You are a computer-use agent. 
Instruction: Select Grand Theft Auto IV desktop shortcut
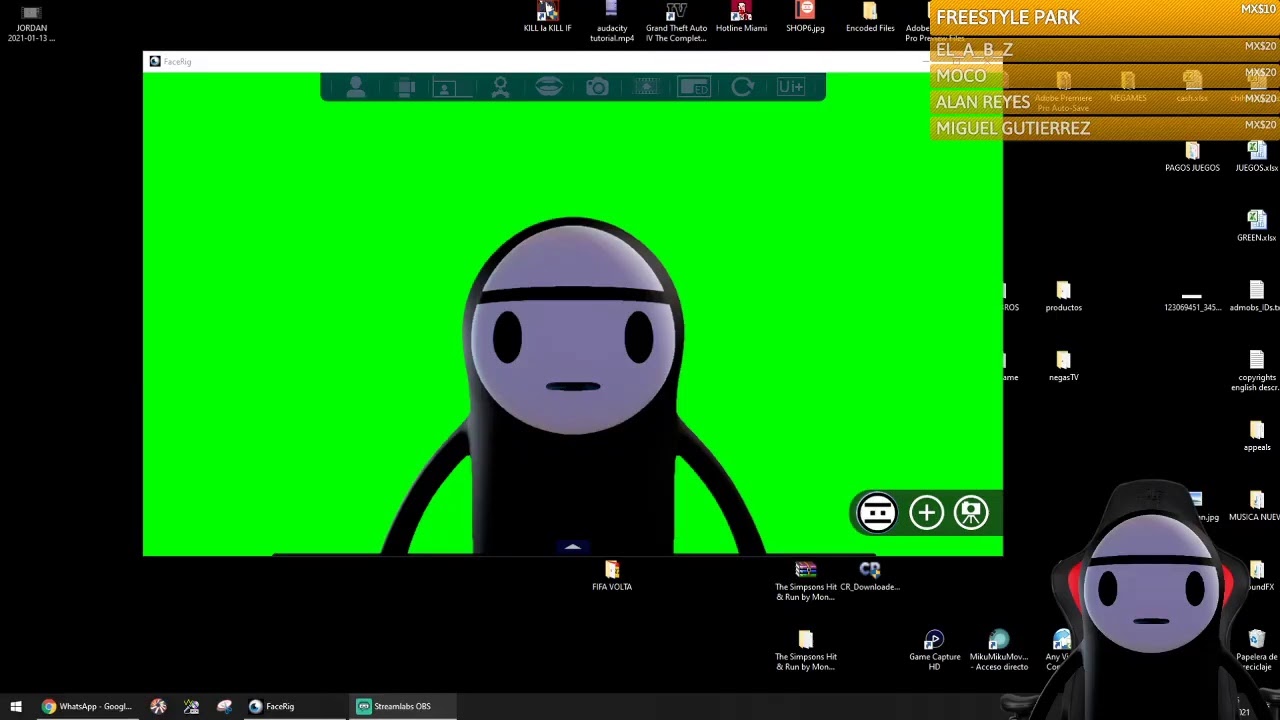[x=676, y=22]
